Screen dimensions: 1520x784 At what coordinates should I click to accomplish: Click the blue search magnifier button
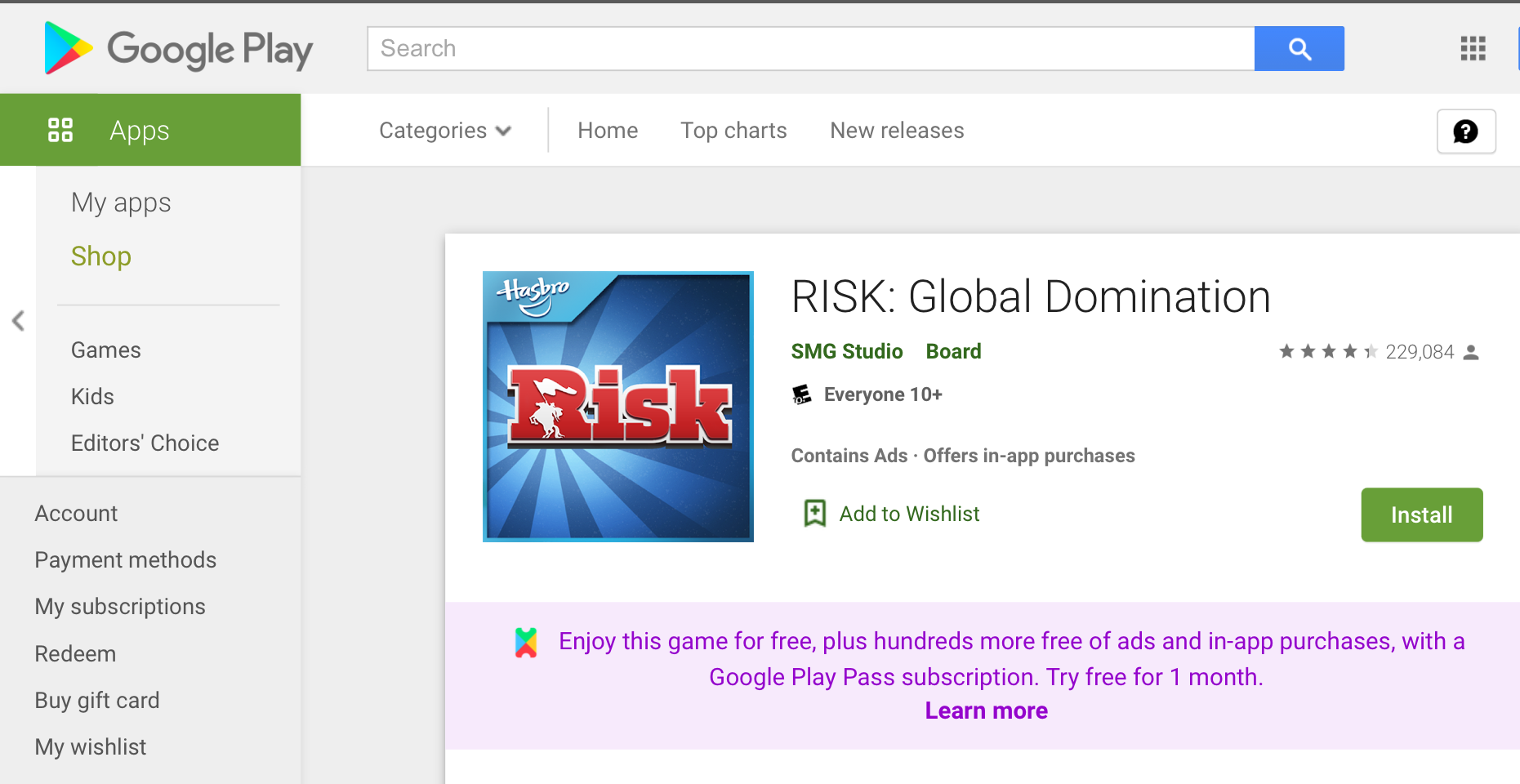(x=1299, y=48)
